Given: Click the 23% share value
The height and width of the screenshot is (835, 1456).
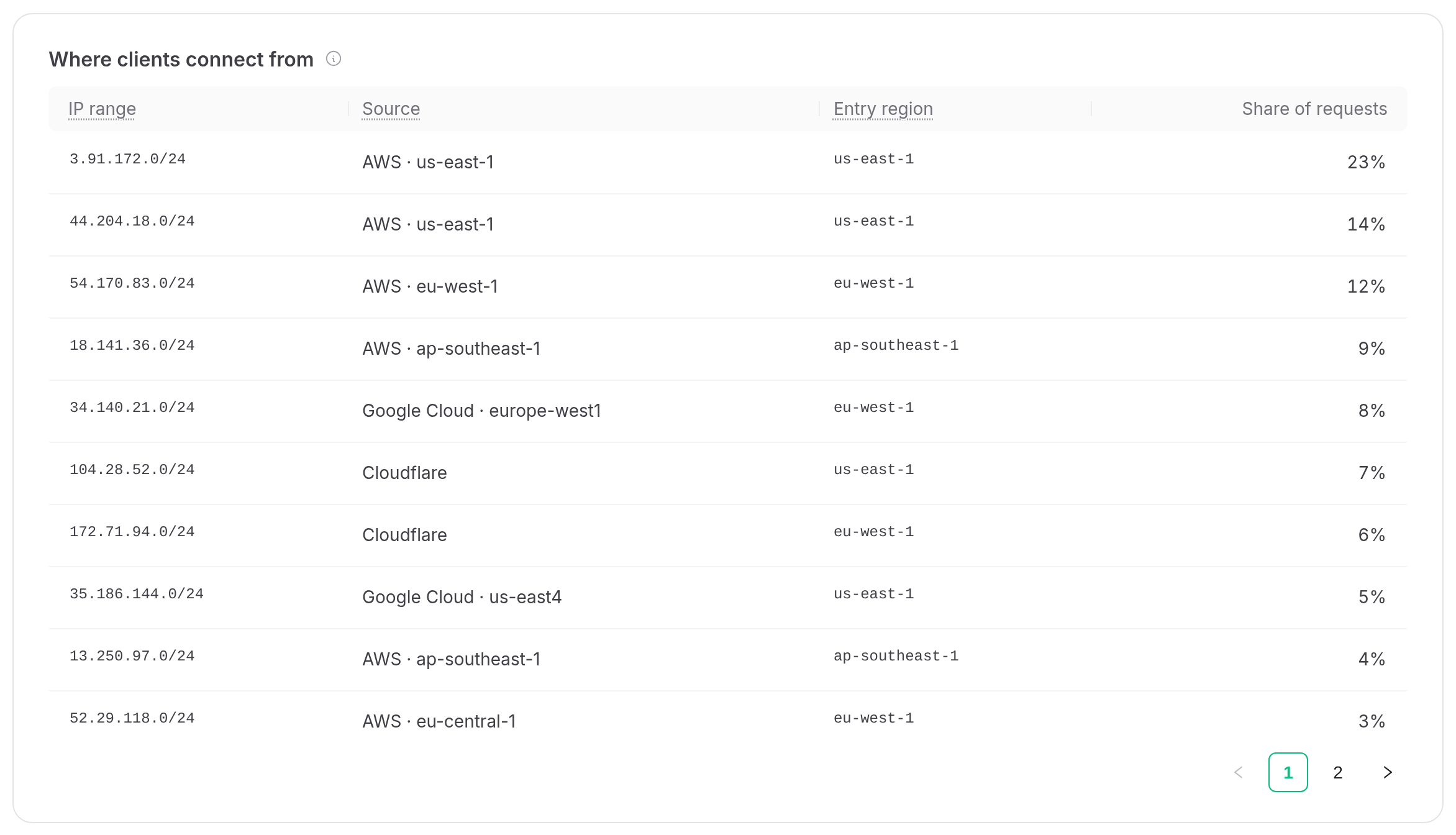Looking at the screenshot, I should 1367,162.
